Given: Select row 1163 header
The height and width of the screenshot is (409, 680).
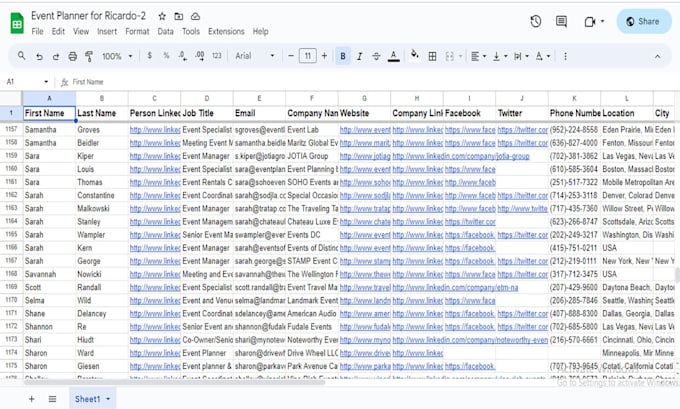Looking at the screenshot, I should [x=11, y=208].
